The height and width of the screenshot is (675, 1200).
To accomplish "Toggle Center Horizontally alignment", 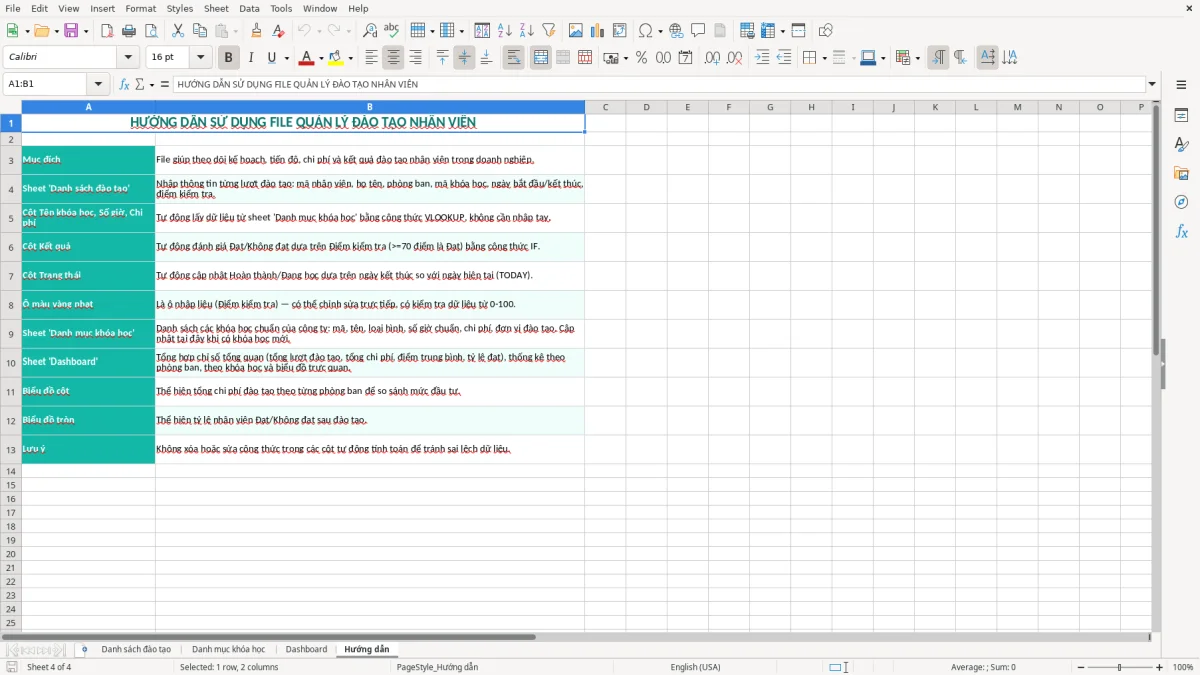I will pyautogui.click(x=394, y=58).
